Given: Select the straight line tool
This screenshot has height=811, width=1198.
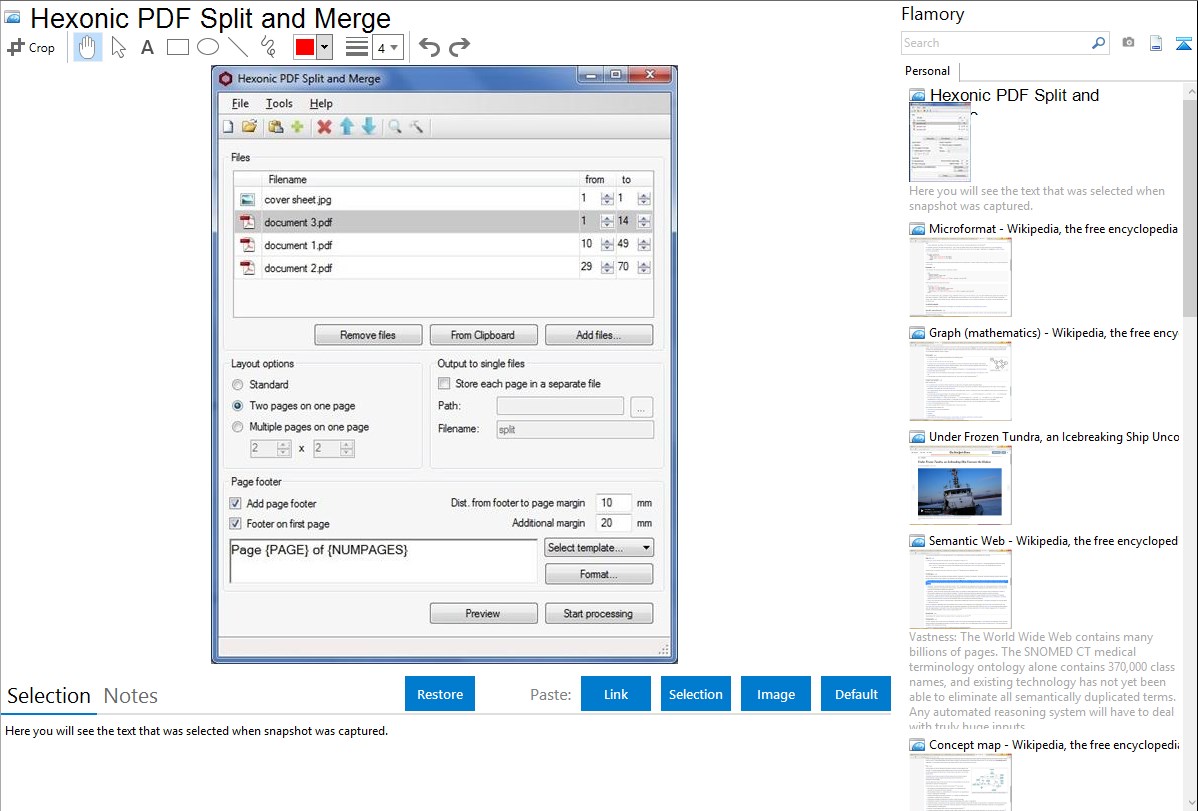Looking at the screenshot, I should tap(237, 47).
